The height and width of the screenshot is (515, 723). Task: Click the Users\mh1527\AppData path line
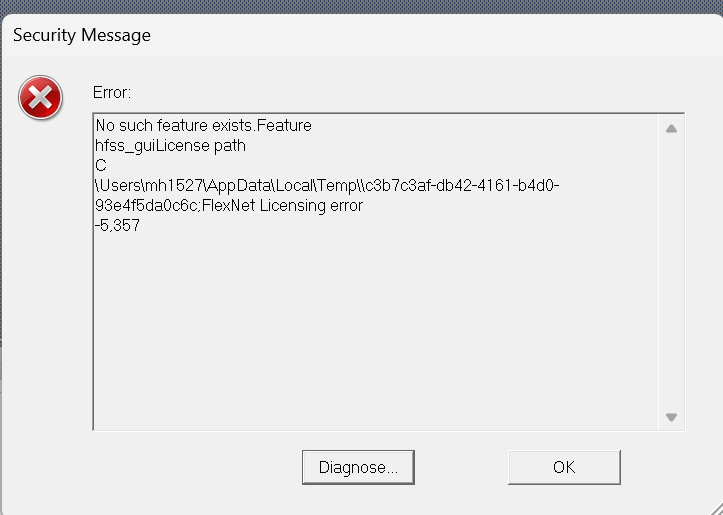[x=327, y=185]
